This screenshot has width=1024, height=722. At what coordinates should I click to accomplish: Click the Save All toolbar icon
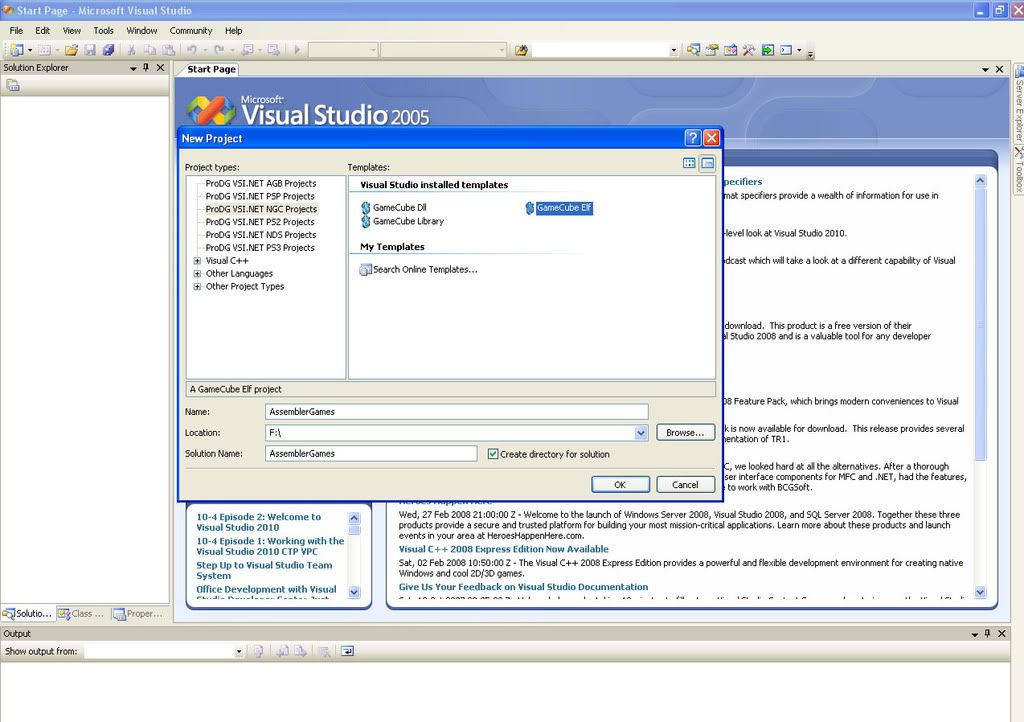pos(108,50)
